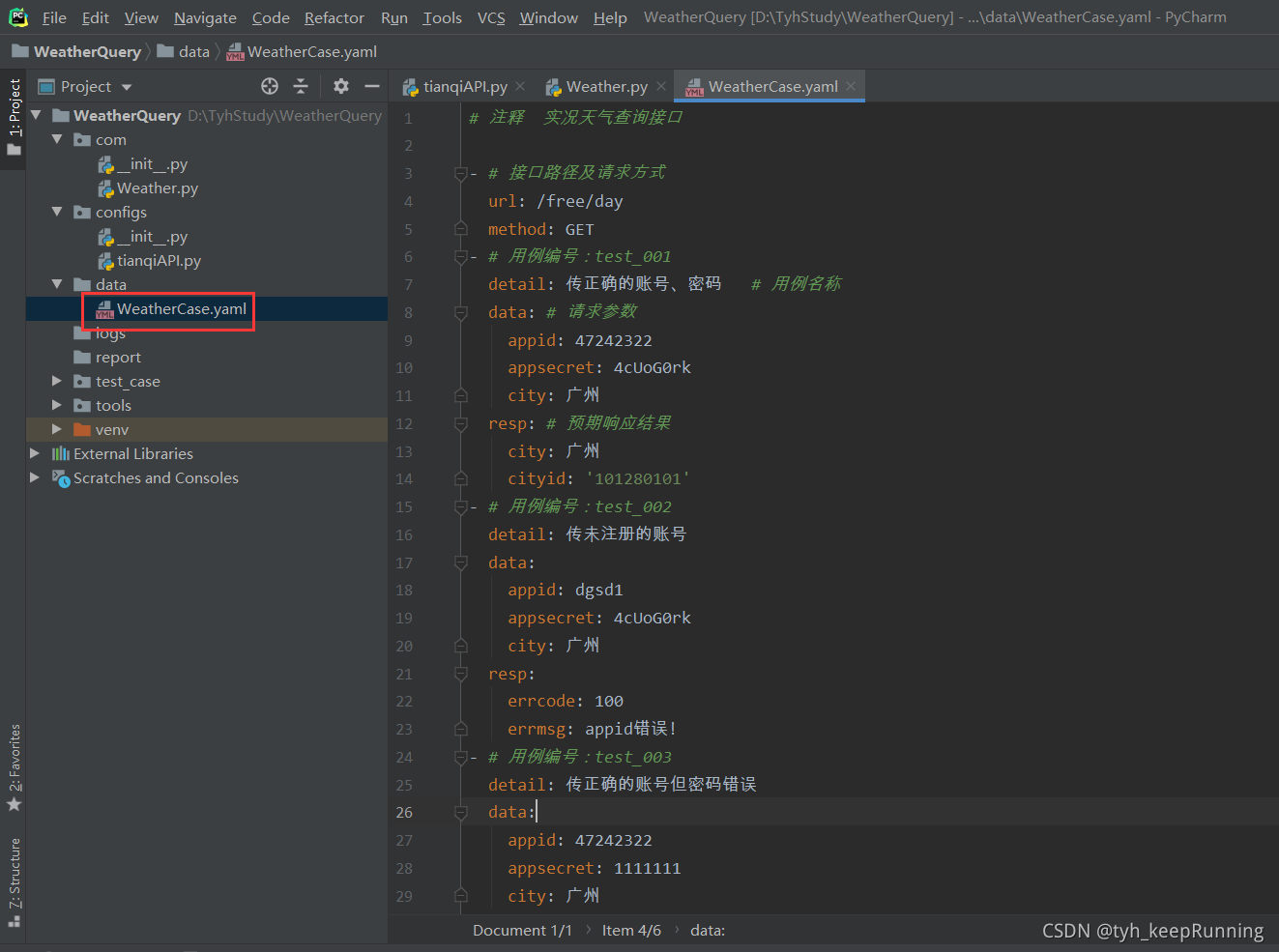1279x952 pixels.
Task: Collapse the com folder arrow
Action: click(57, 139)
